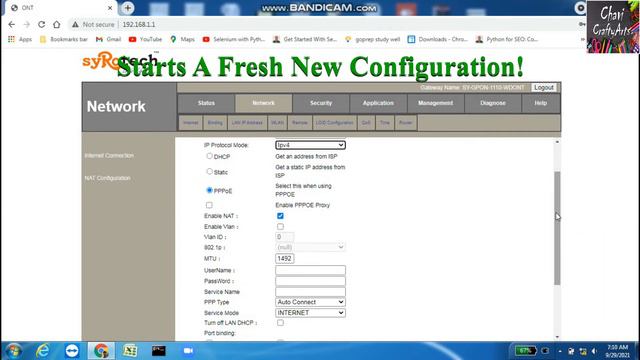Toggle the Enable Vlan checkbox
Viewport: 640px width, 360px height.
click(280, 226)
